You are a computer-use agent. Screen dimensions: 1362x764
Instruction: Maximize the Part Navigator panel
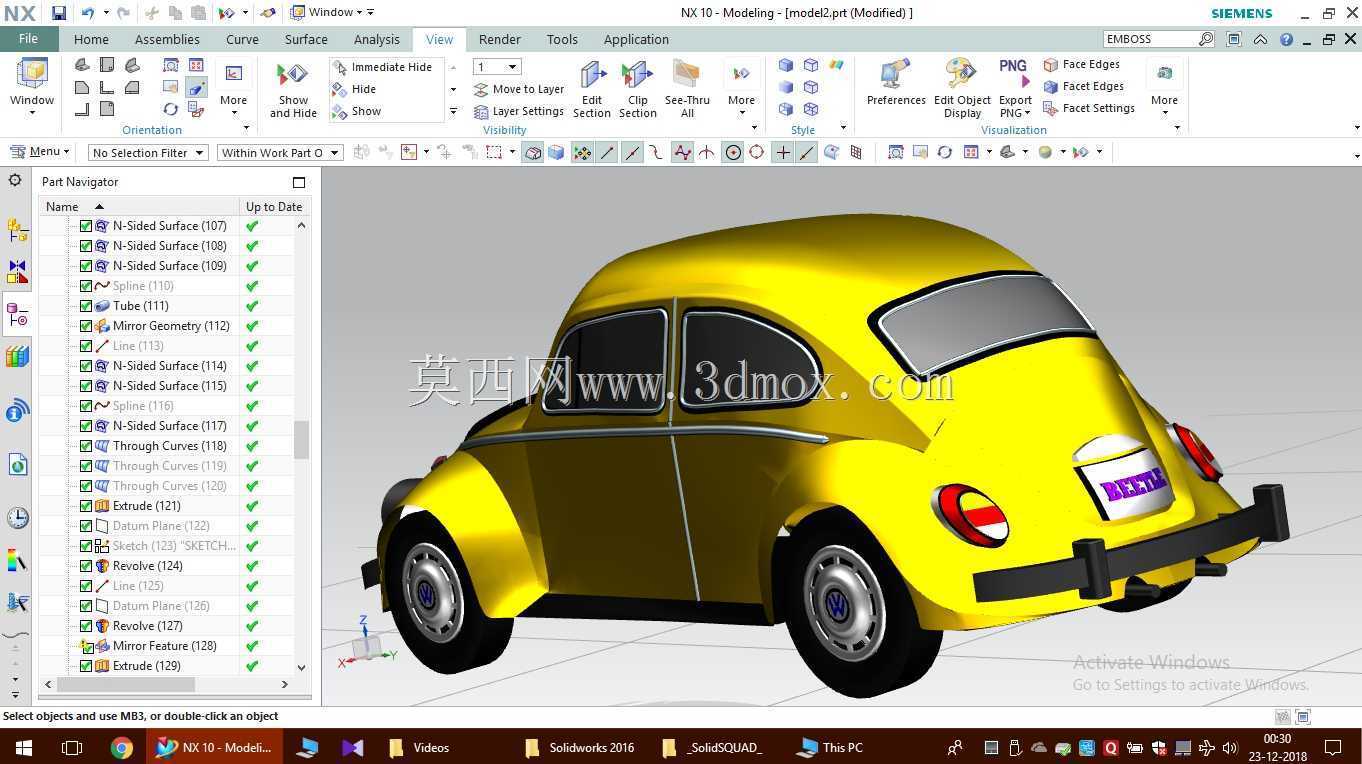tap(298, 182)
